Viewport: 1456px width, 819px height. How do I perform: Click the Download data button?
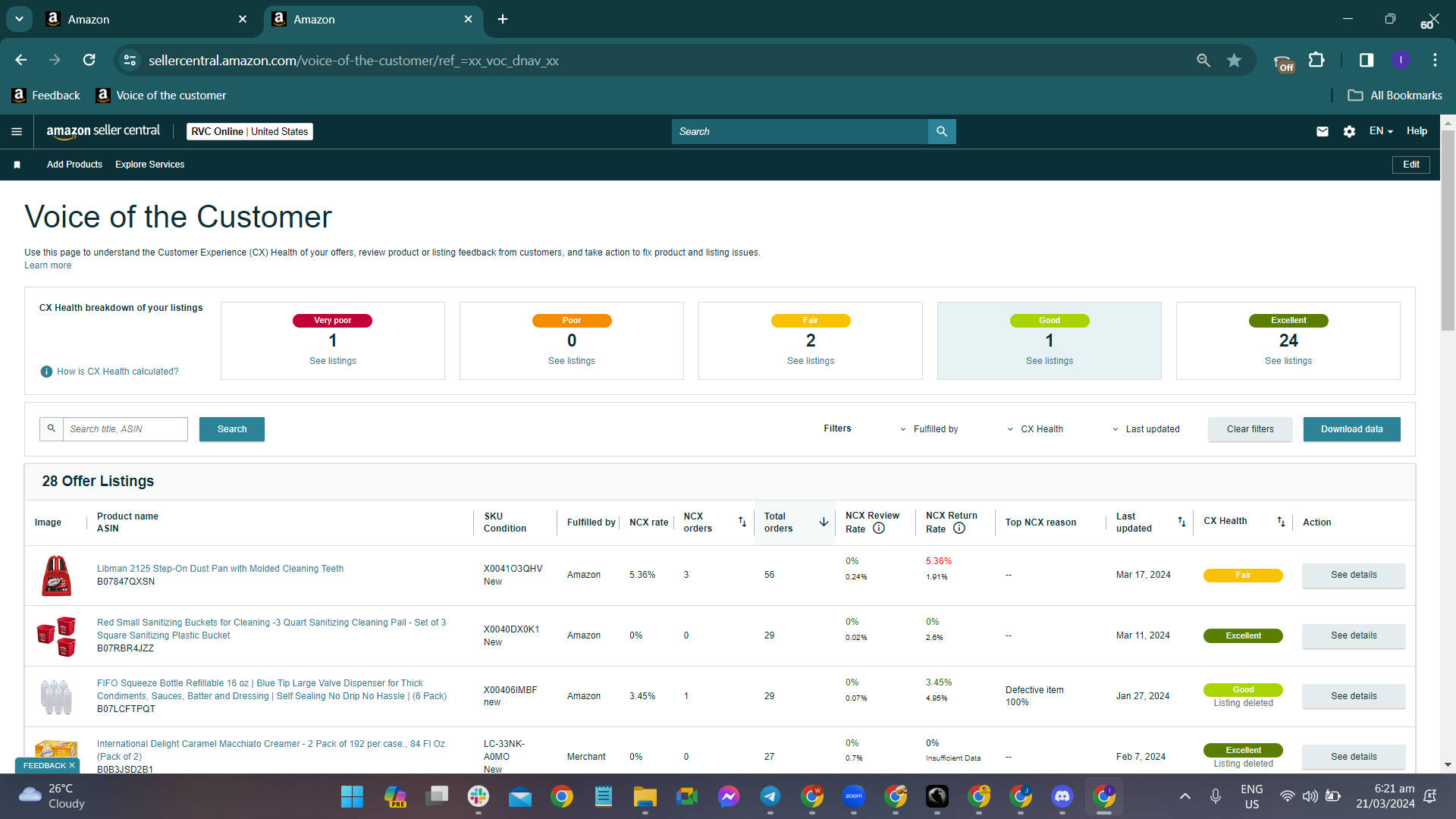coord(1352,429)
